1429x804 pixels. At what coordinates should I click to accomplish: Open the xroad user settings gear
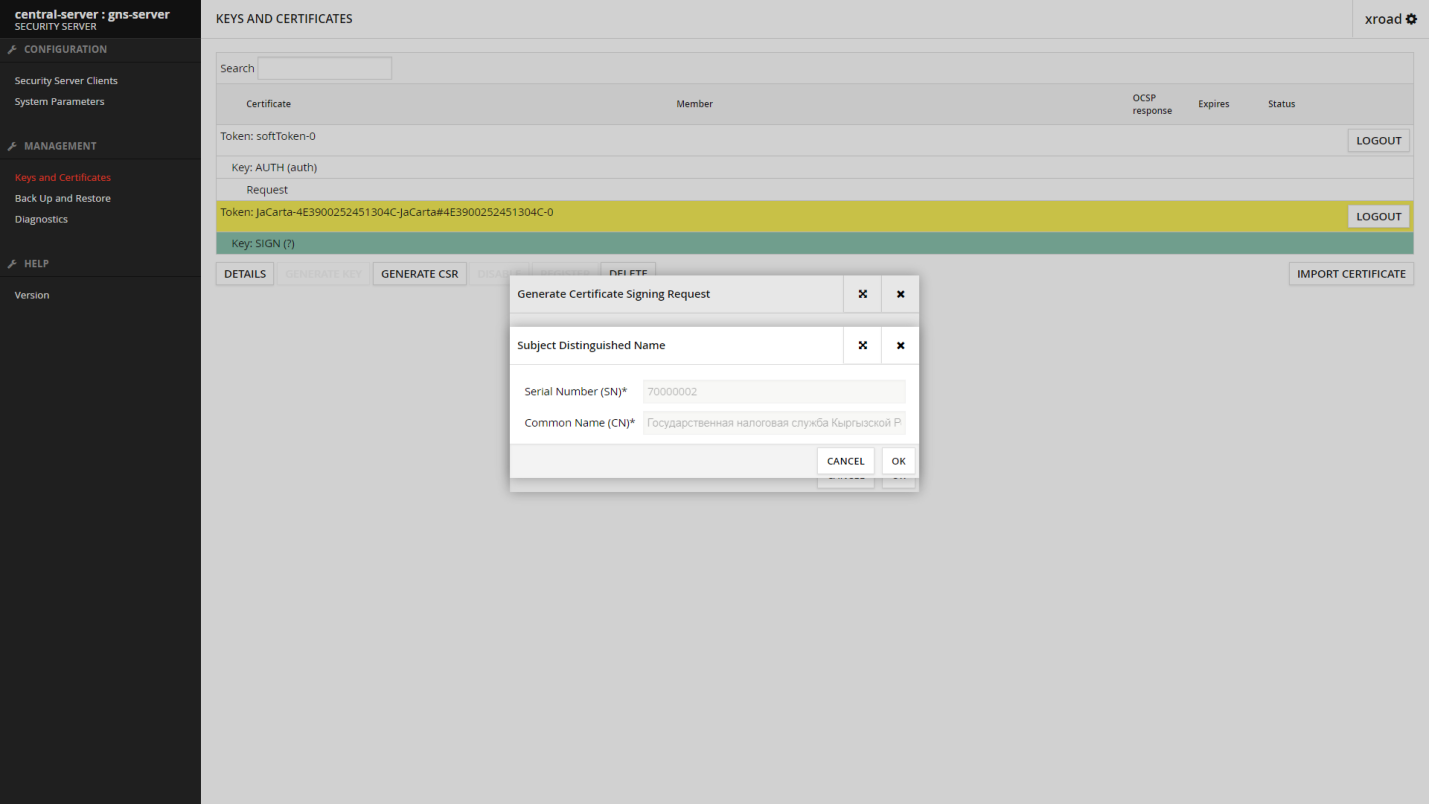click(1411, 19)
